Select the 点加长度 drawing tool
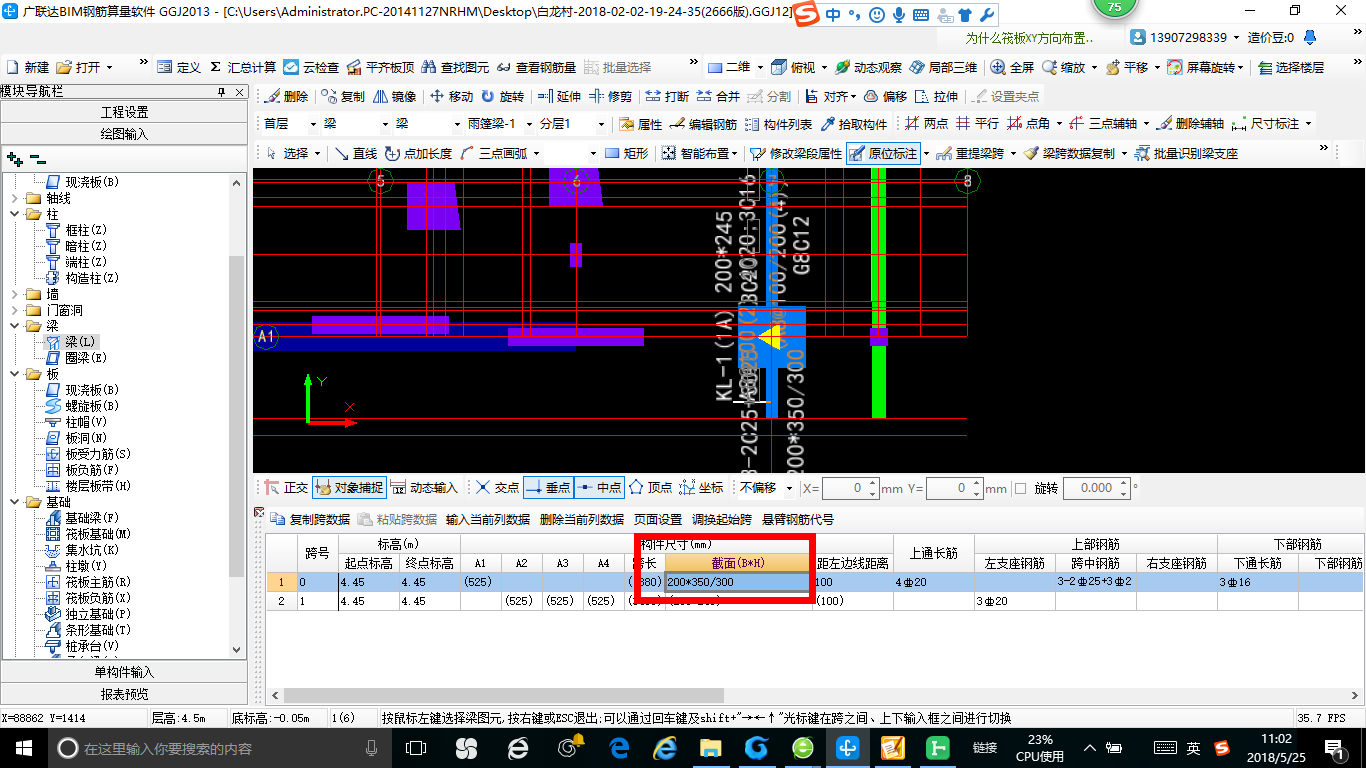This screenshot has height=768, width=1366. [418, 153]
